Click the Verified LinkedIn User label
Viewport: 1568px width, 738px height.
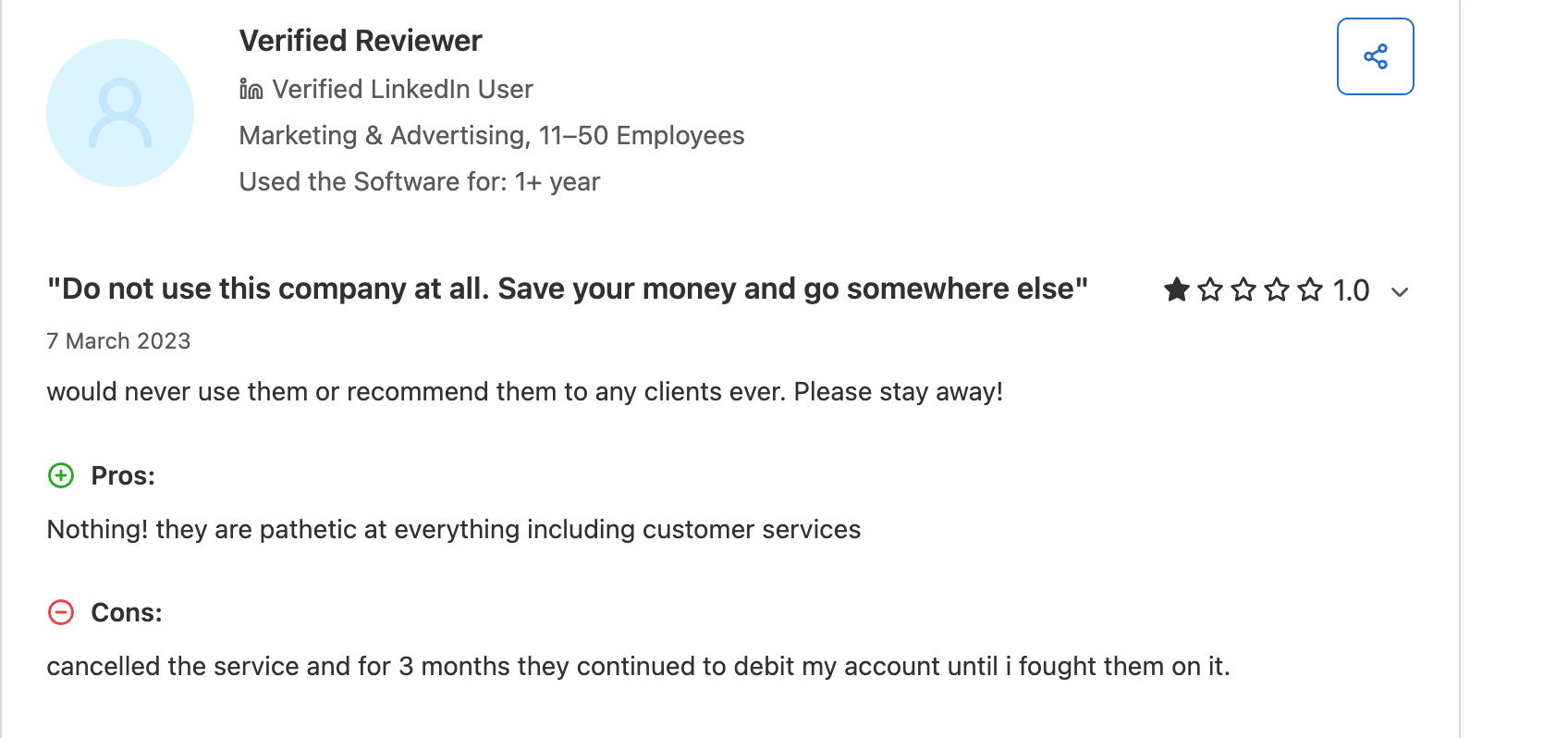(402, 89)
